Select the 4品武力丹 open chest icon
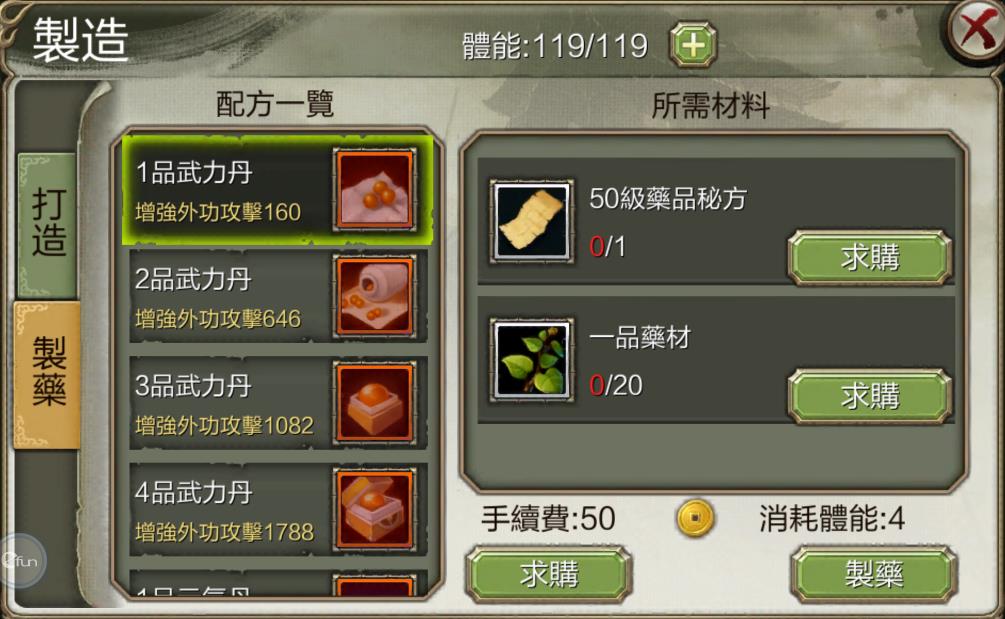 (x=375, y=509)
